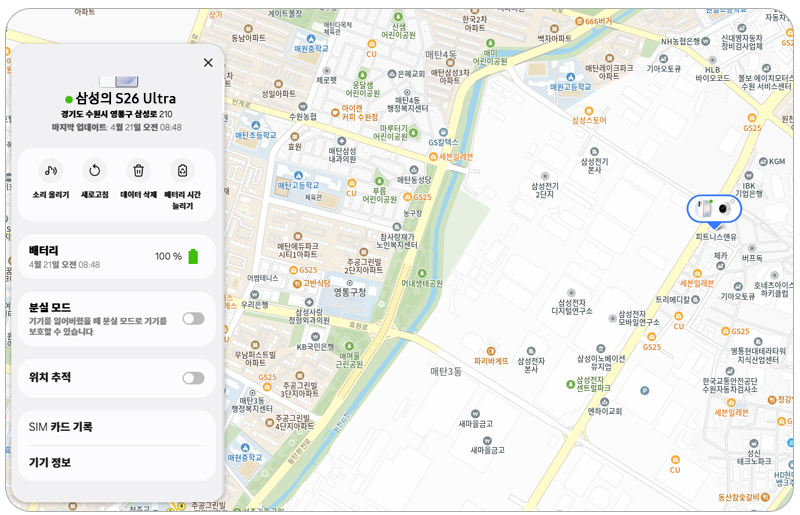Click the 파리바게뜨 map pin
This screenshot has height=515, width=800.
pyautogui.click(x=491, y=351)
